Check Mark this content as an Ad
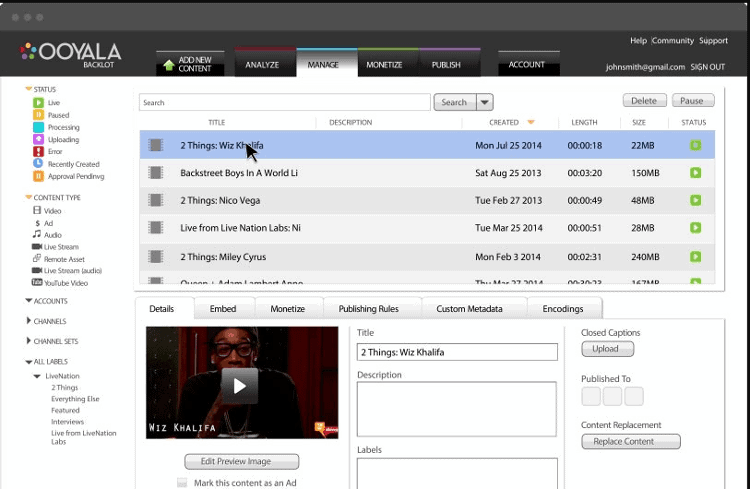This screenshot has width=750, height=489. pos(182,483)
